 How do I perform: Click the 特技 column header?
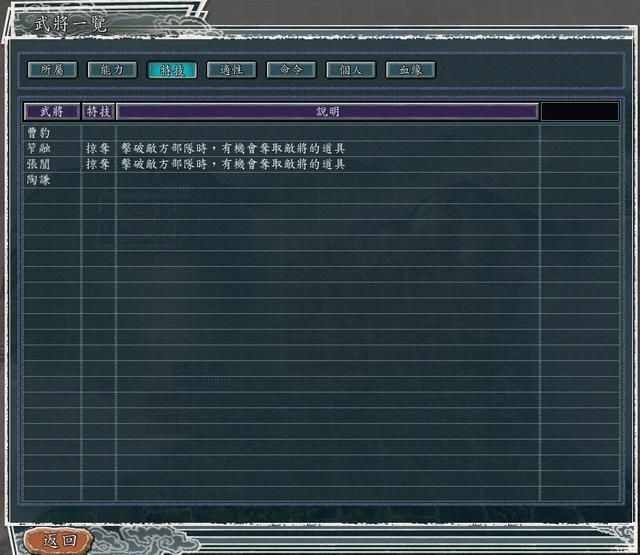coord(98,111)
